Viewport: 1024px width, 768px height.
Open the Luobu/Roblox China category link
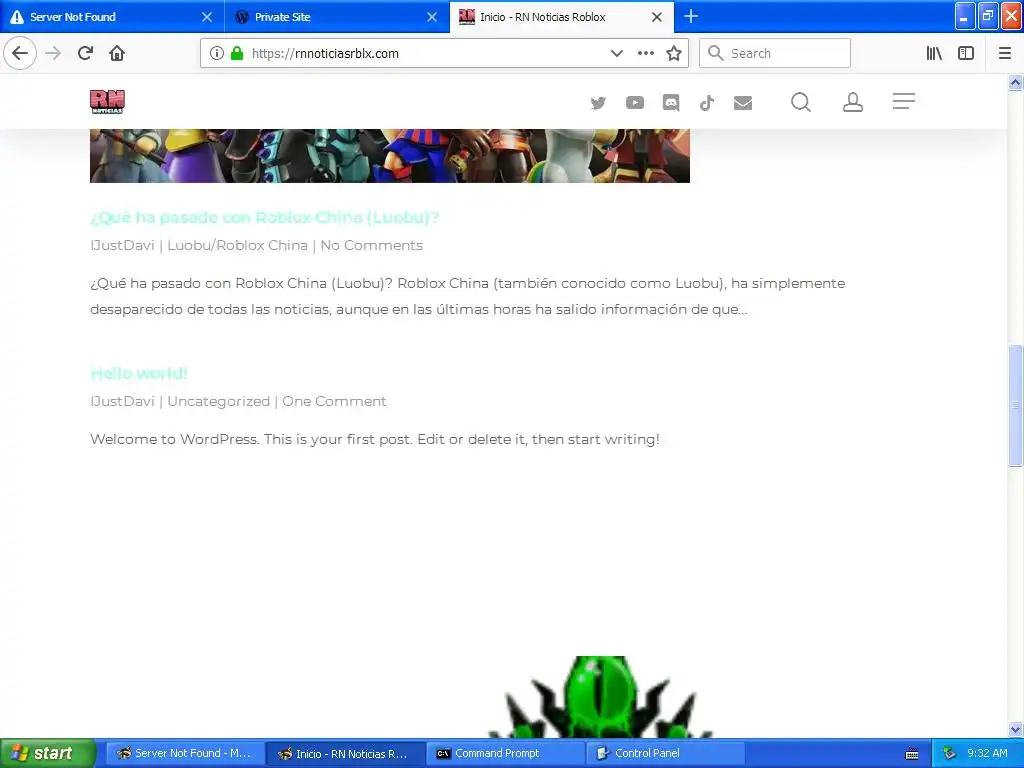point(237,246)
